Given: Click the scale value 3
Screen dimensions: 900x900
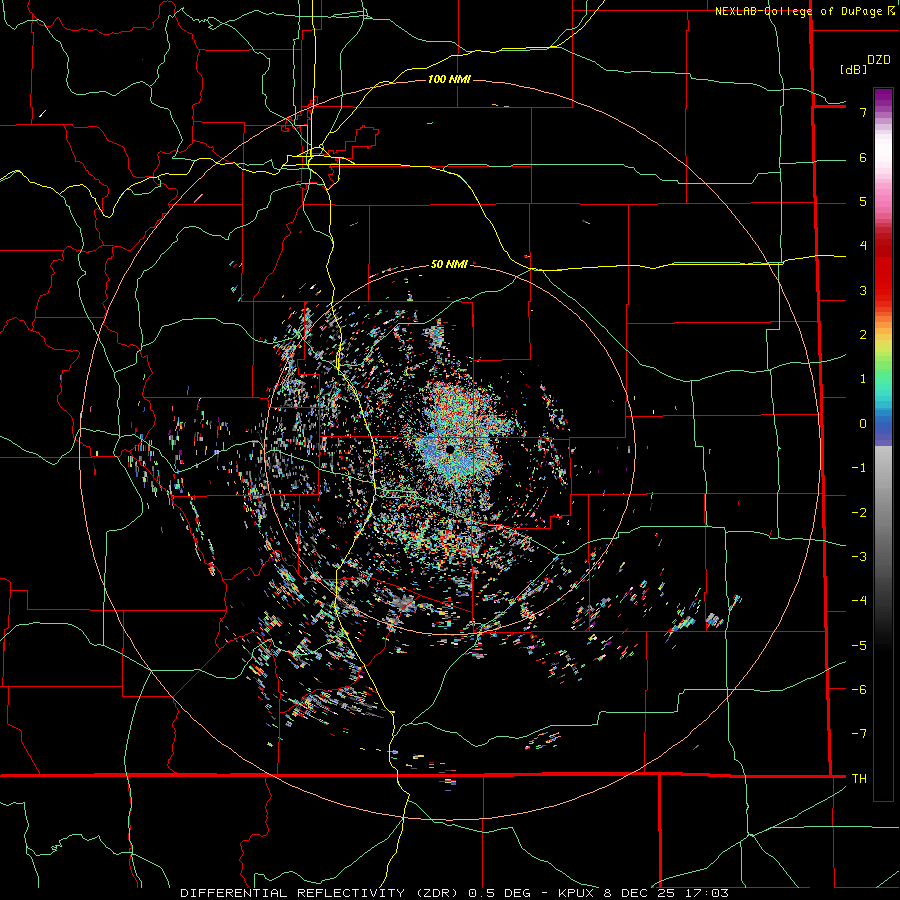Looking at the screenshot, I should pos(863,290).
